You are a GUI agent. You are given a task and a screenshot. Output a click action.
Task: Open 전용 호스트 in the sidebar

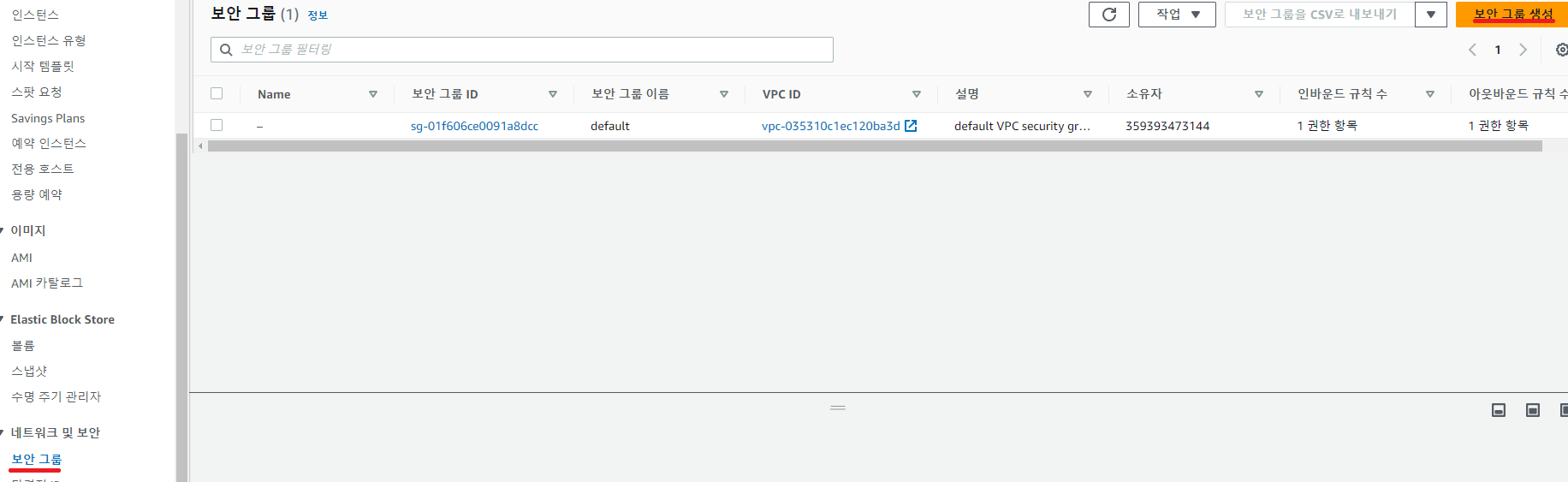(x=43, y=169)
